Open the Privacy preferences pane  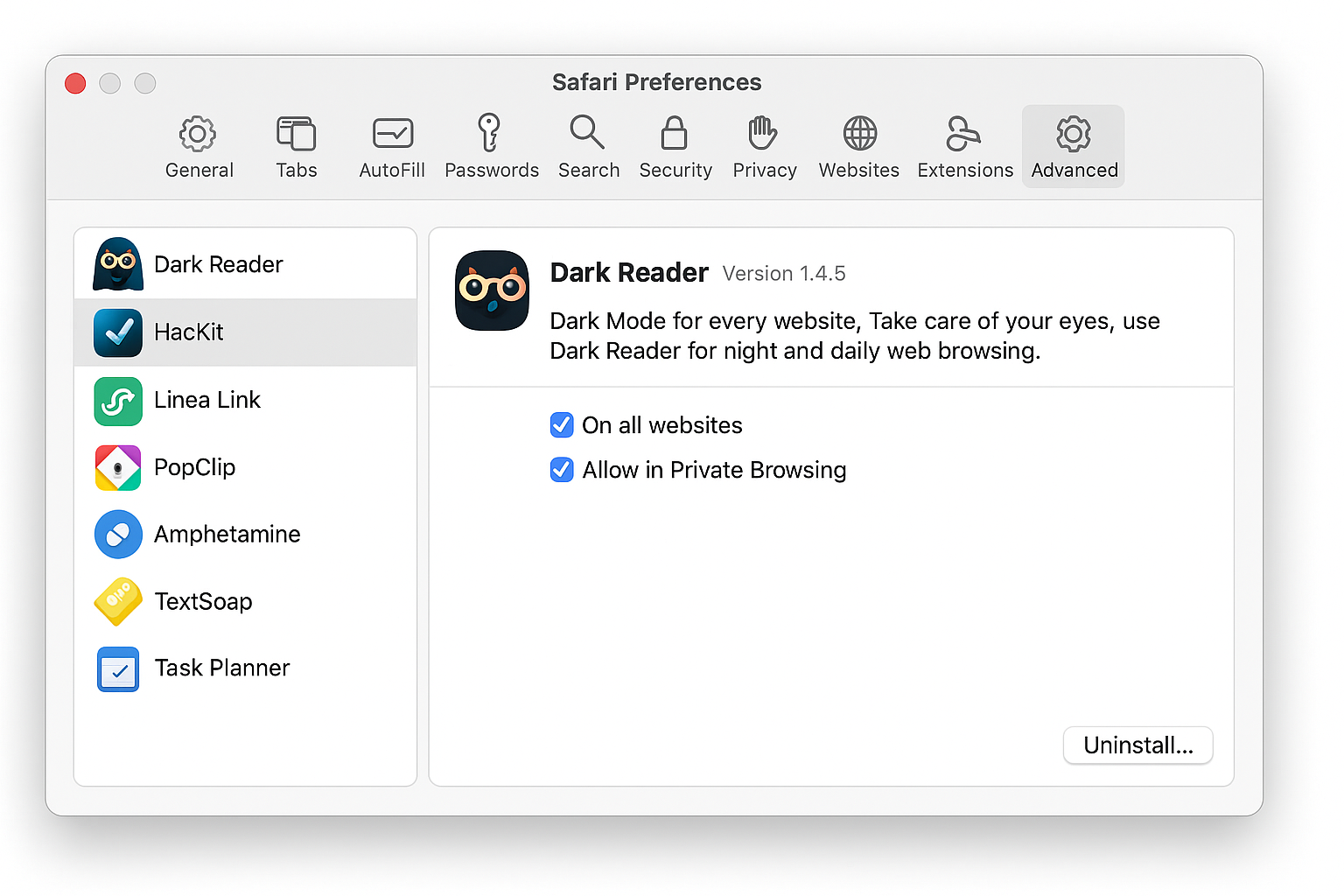[x=764, y=147]
